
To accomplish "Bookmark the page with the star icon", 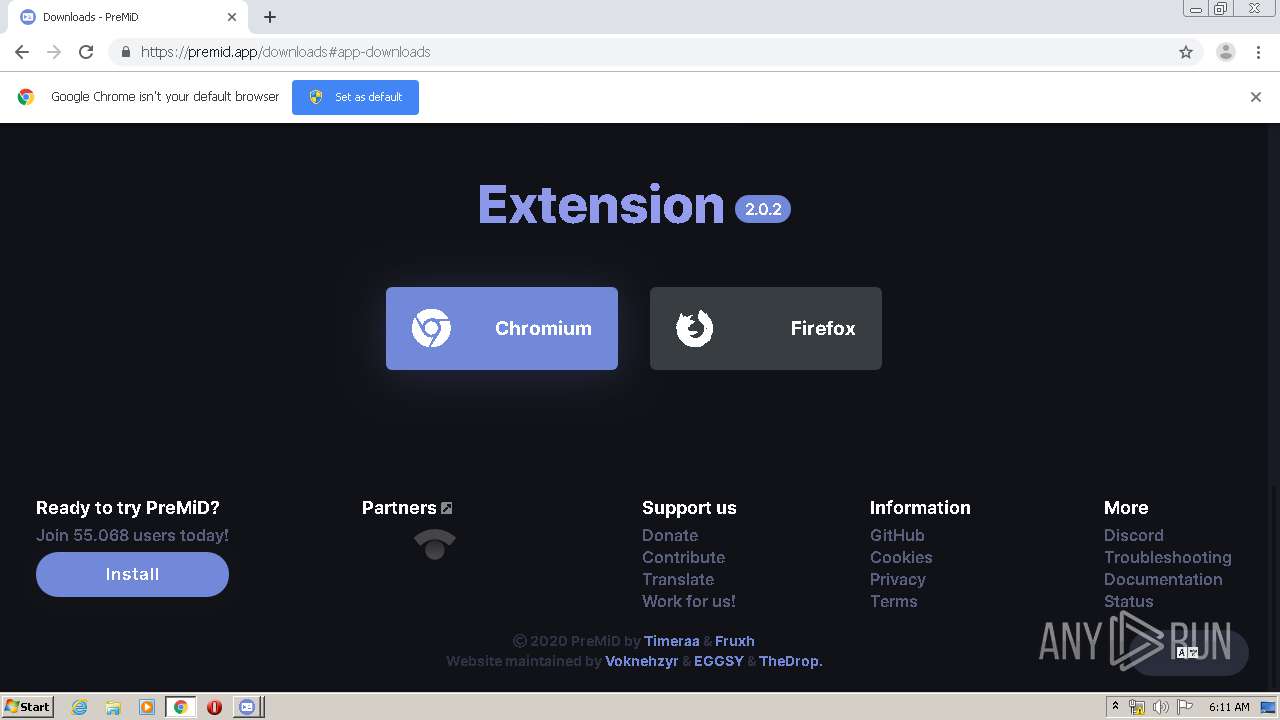I will [1186, 52].
